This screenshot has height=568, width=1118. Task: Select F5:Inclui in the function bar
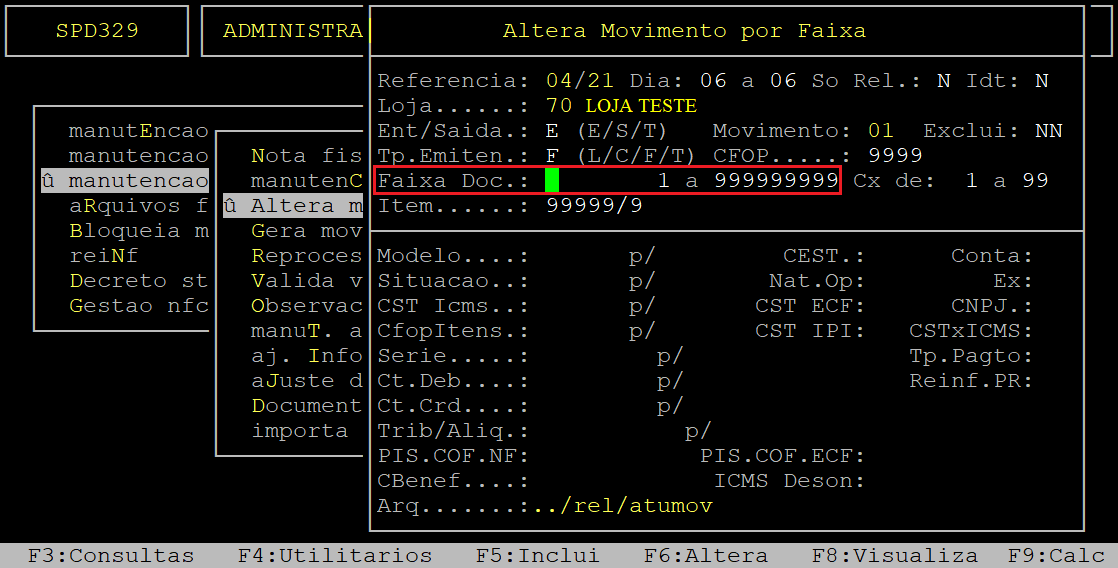click(x=538, y=556)
